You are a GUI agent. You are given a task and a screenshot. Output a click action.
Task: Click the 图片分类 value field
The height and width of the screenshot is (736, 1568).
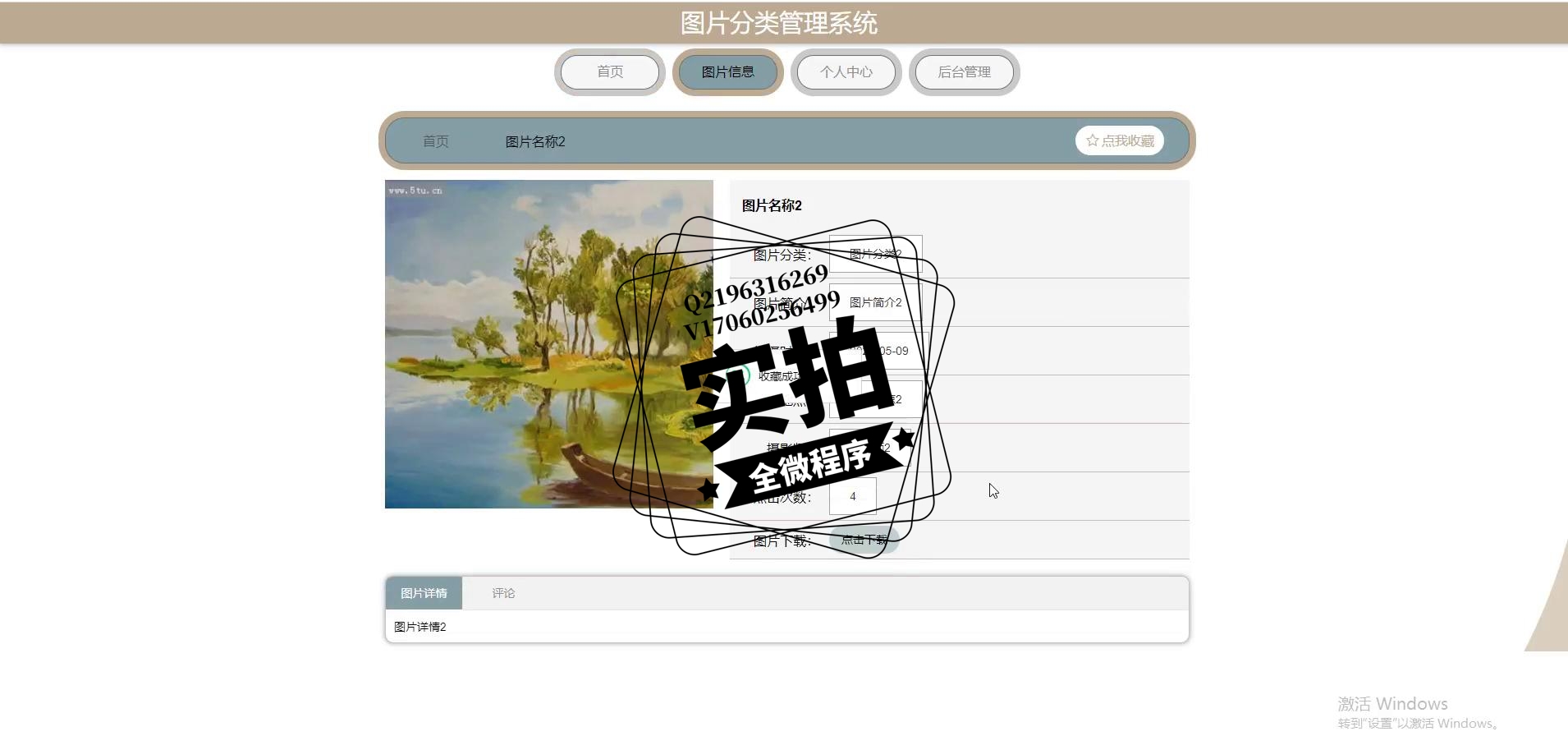[x=875, y=254]
